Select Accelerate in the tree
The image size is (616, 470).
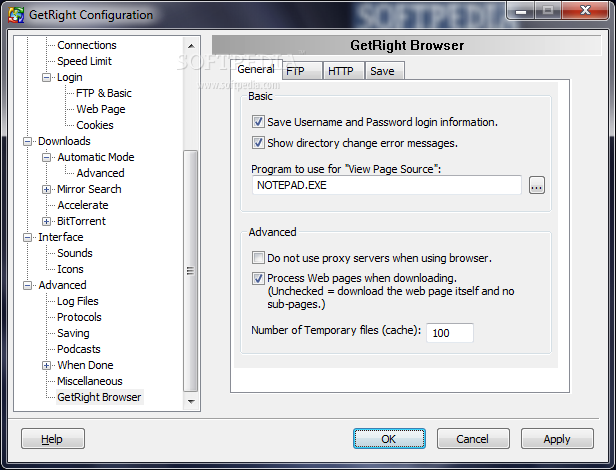point(83,205)
